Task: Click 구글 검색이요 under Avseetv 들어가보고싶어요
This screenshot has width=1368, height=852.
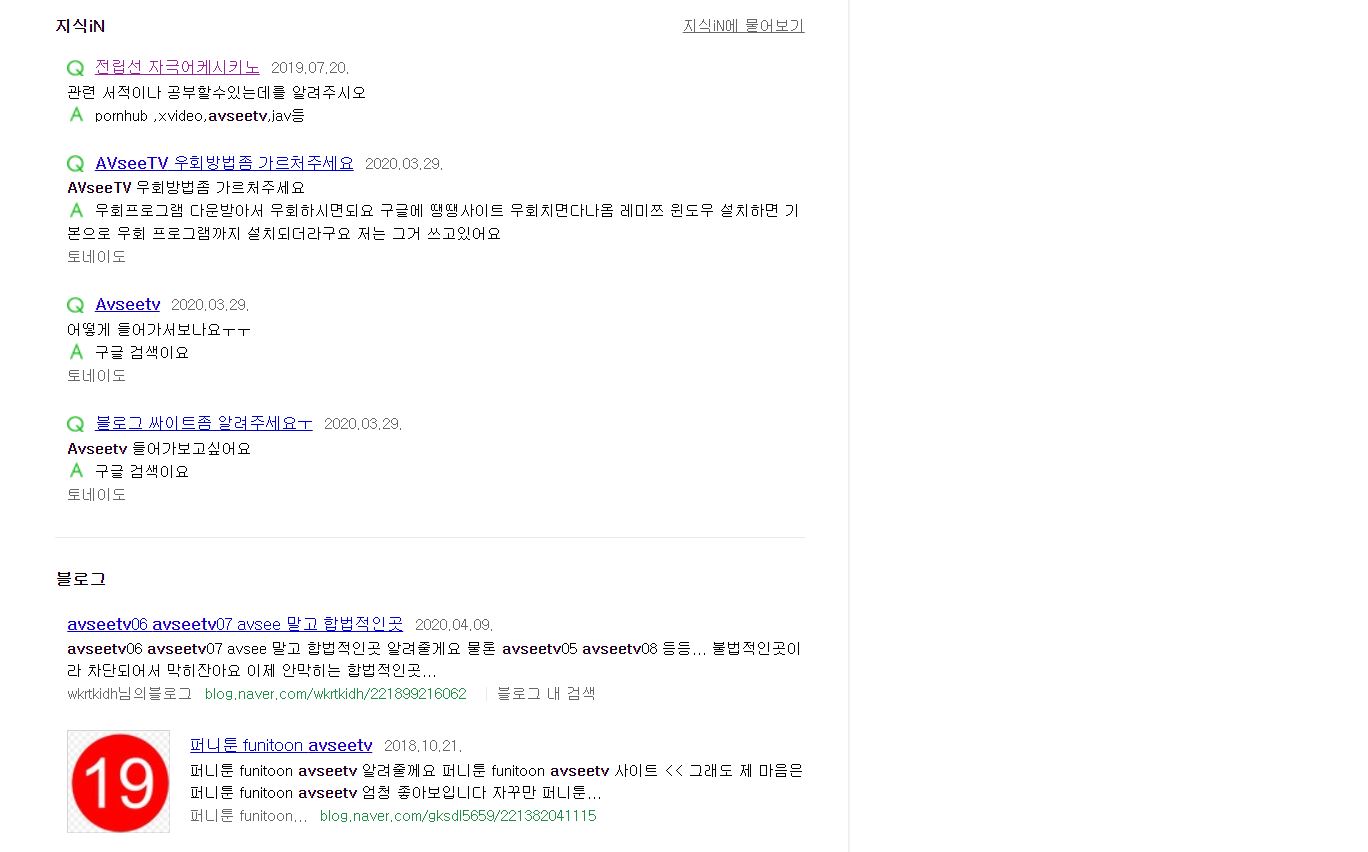Action: click(142, 472)
